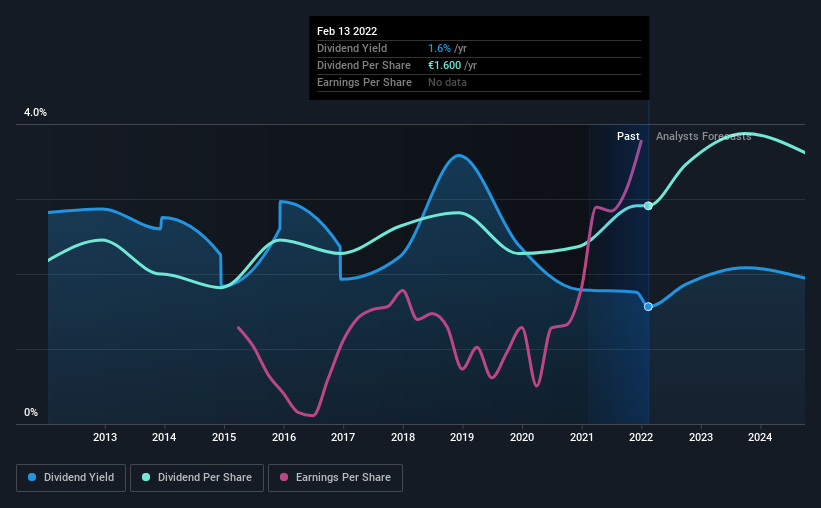Click the 4.0% y-axis label
821x508 pixels.
click(35, 113)
